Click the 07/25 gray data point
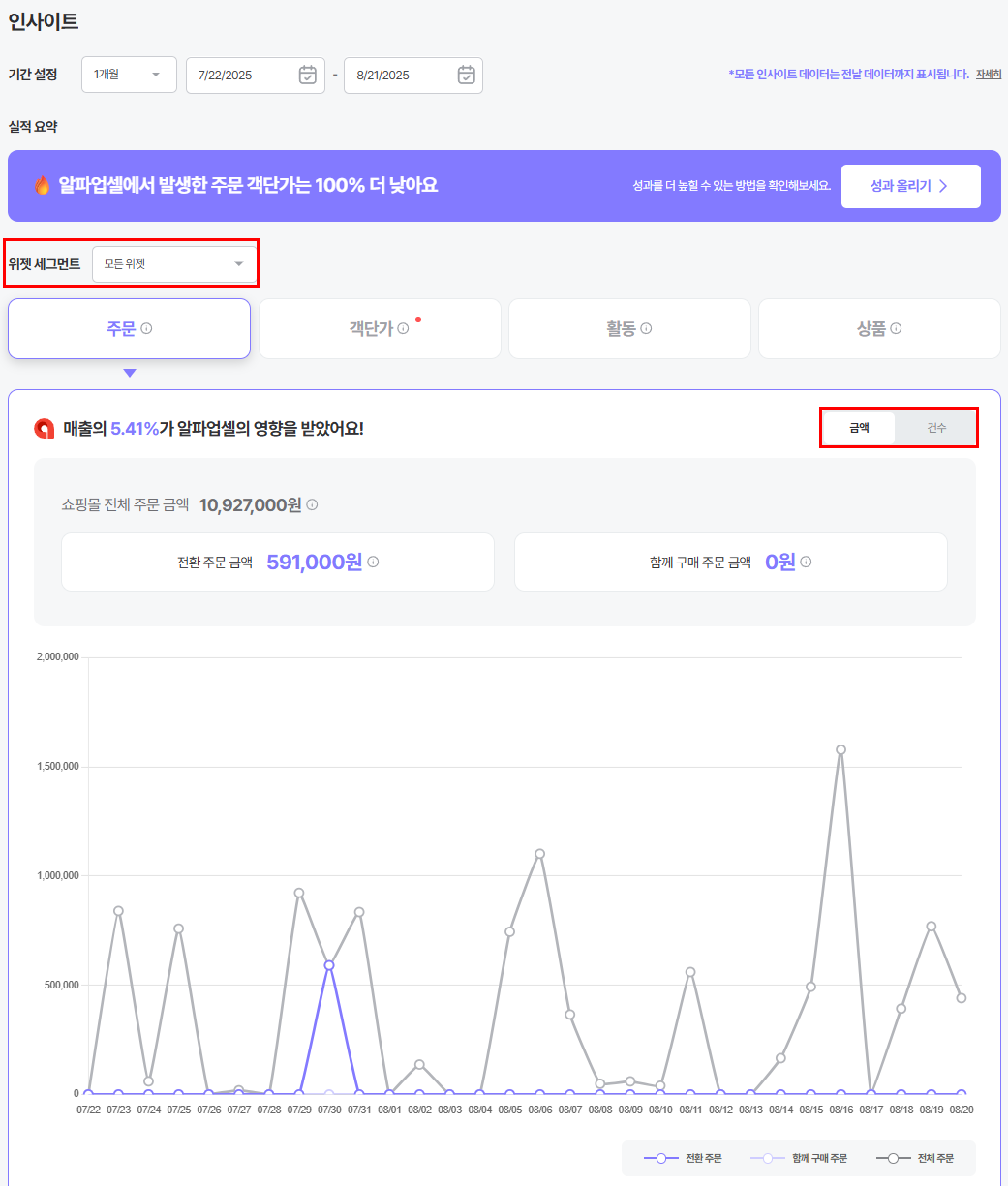 click(x=178, y=928)
